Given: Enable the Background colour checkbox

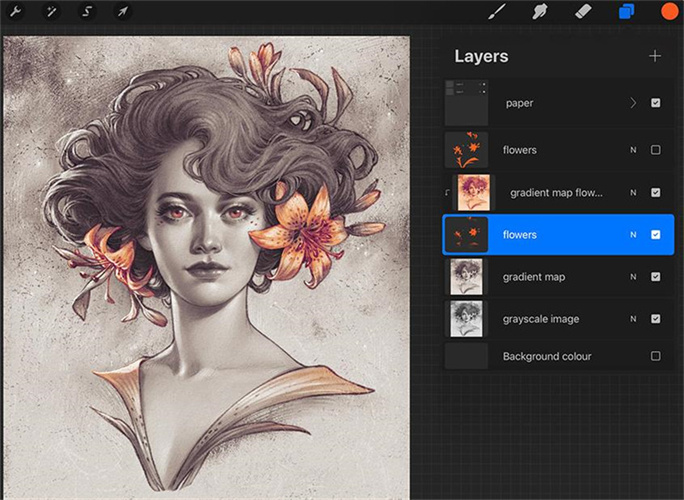Looking at the screenshot, I should click(x=655, y=356).
